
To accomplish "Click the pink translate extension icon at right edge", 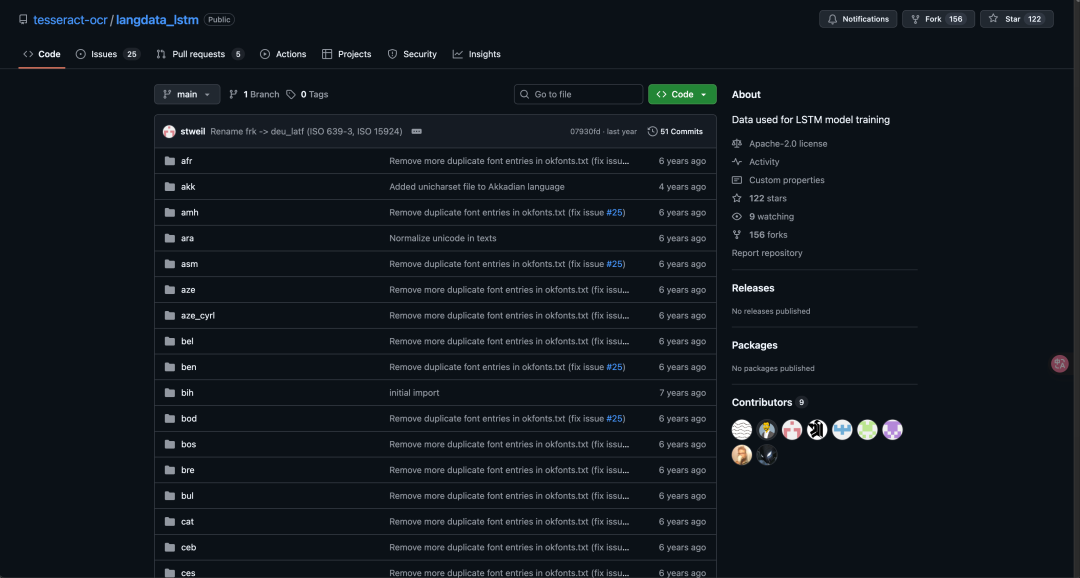I will coord(1060,364).
